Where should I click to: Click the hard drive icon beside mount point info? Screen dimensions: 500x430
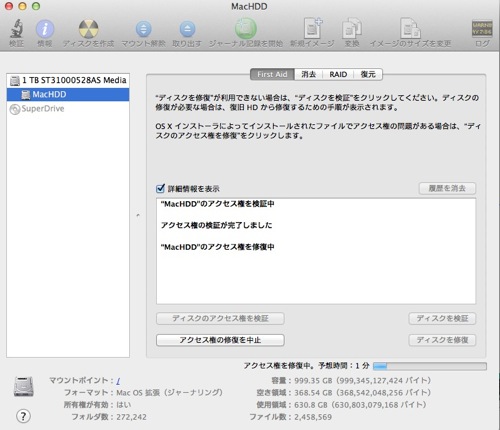pyautogui.click(x=24, y=387)
